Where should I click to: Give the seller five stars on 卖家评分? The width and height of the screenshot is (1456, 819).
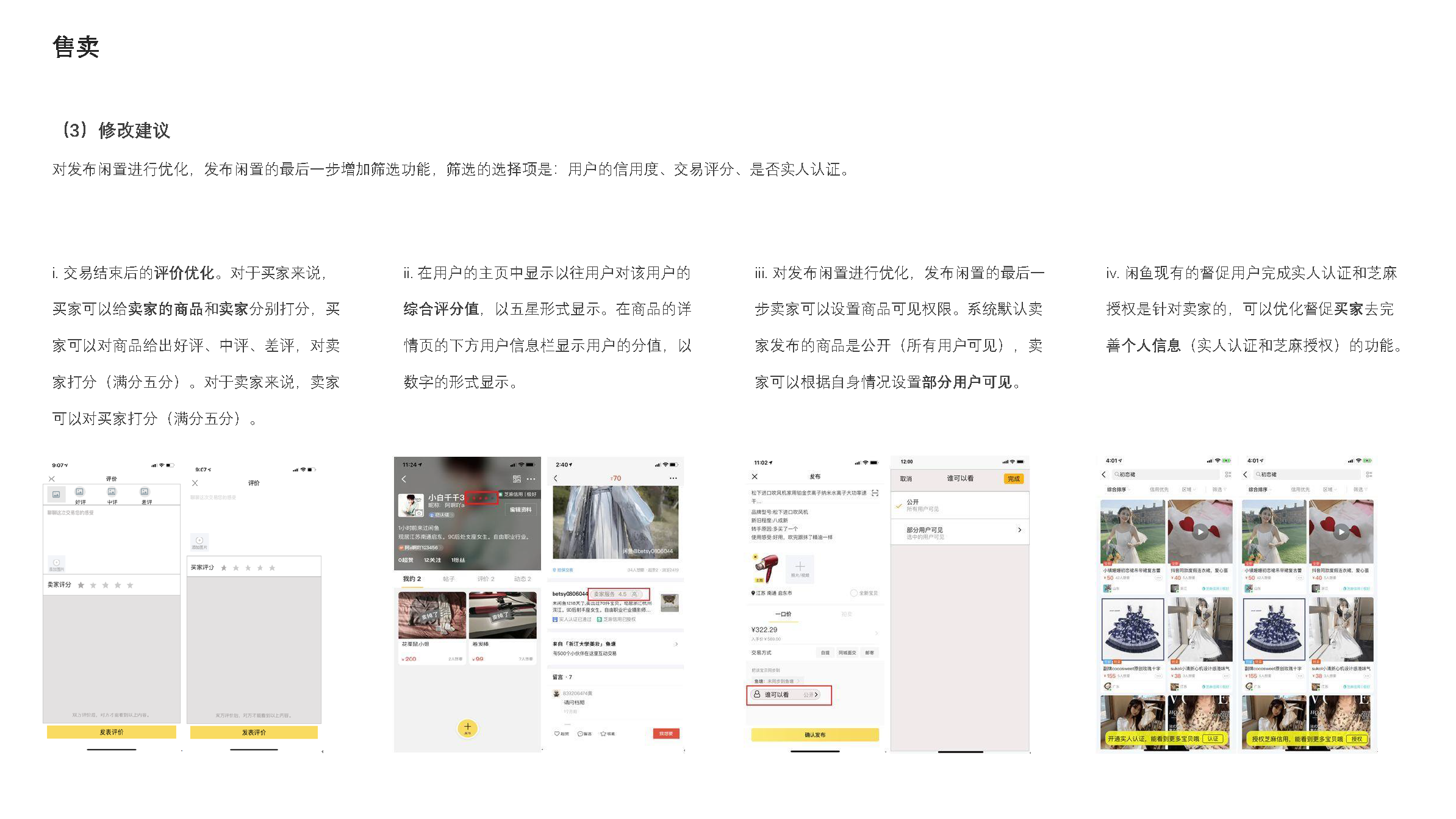pyautogui.click(x=130, y=585)
